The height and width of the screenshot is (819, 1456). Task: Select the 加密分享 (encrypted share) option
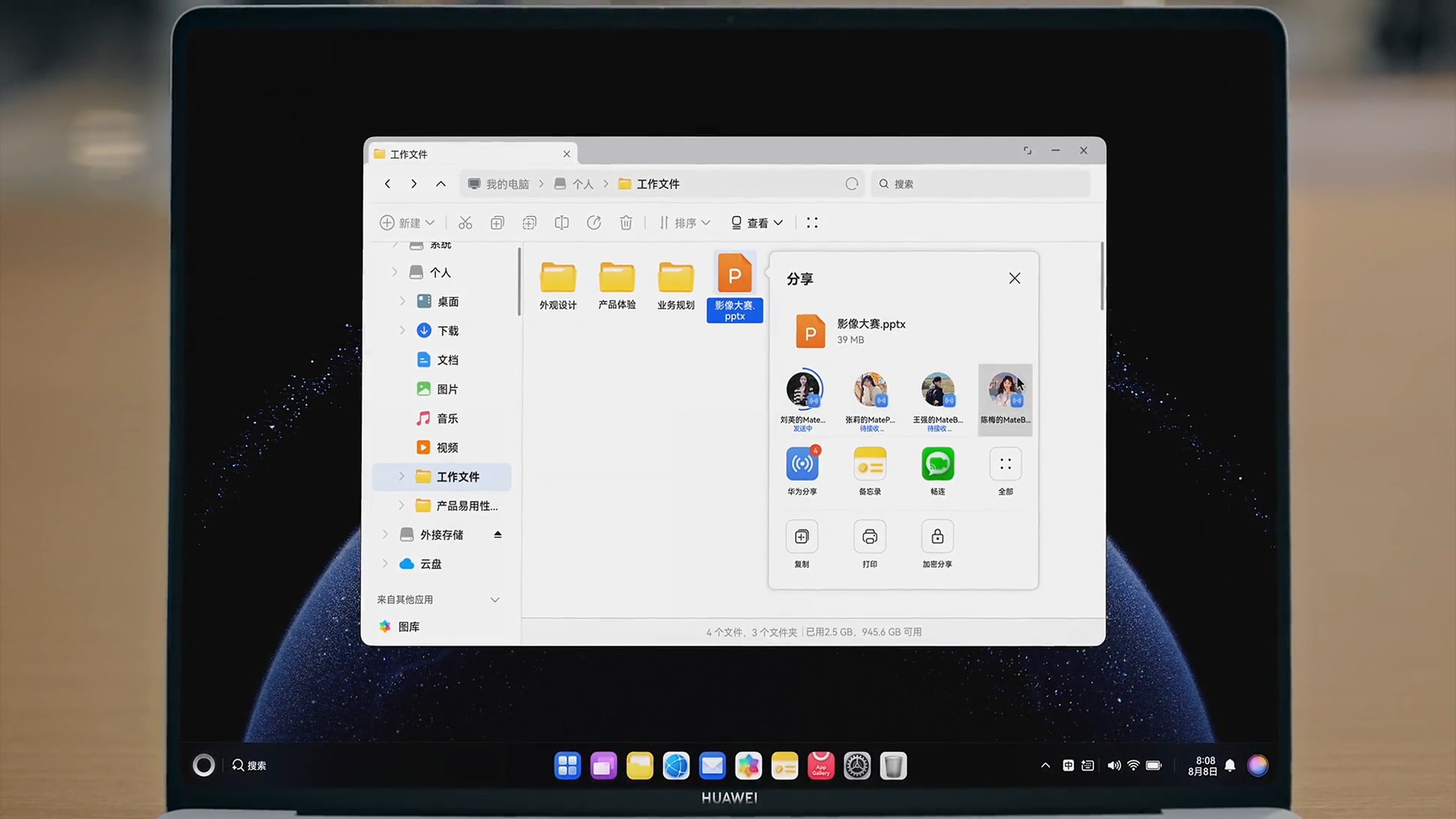[937, 536]
